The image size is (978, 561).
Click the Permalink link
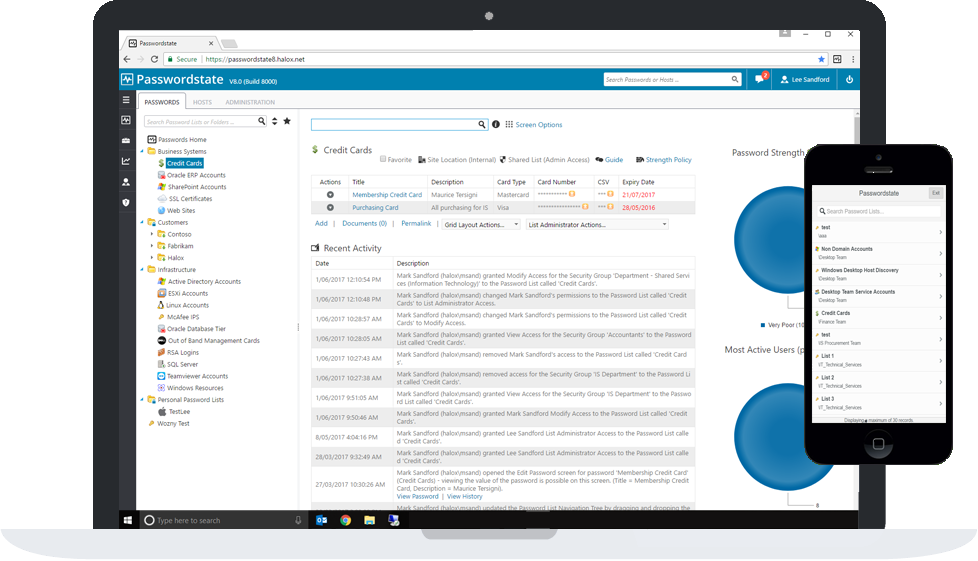pos(416,223)
